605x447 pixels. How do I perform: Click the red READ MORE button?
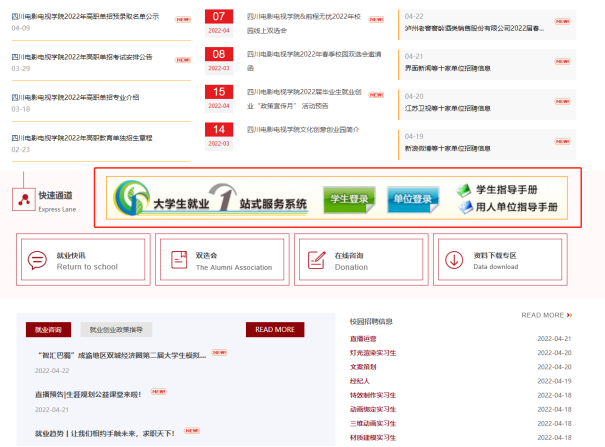tap(275, 329)
